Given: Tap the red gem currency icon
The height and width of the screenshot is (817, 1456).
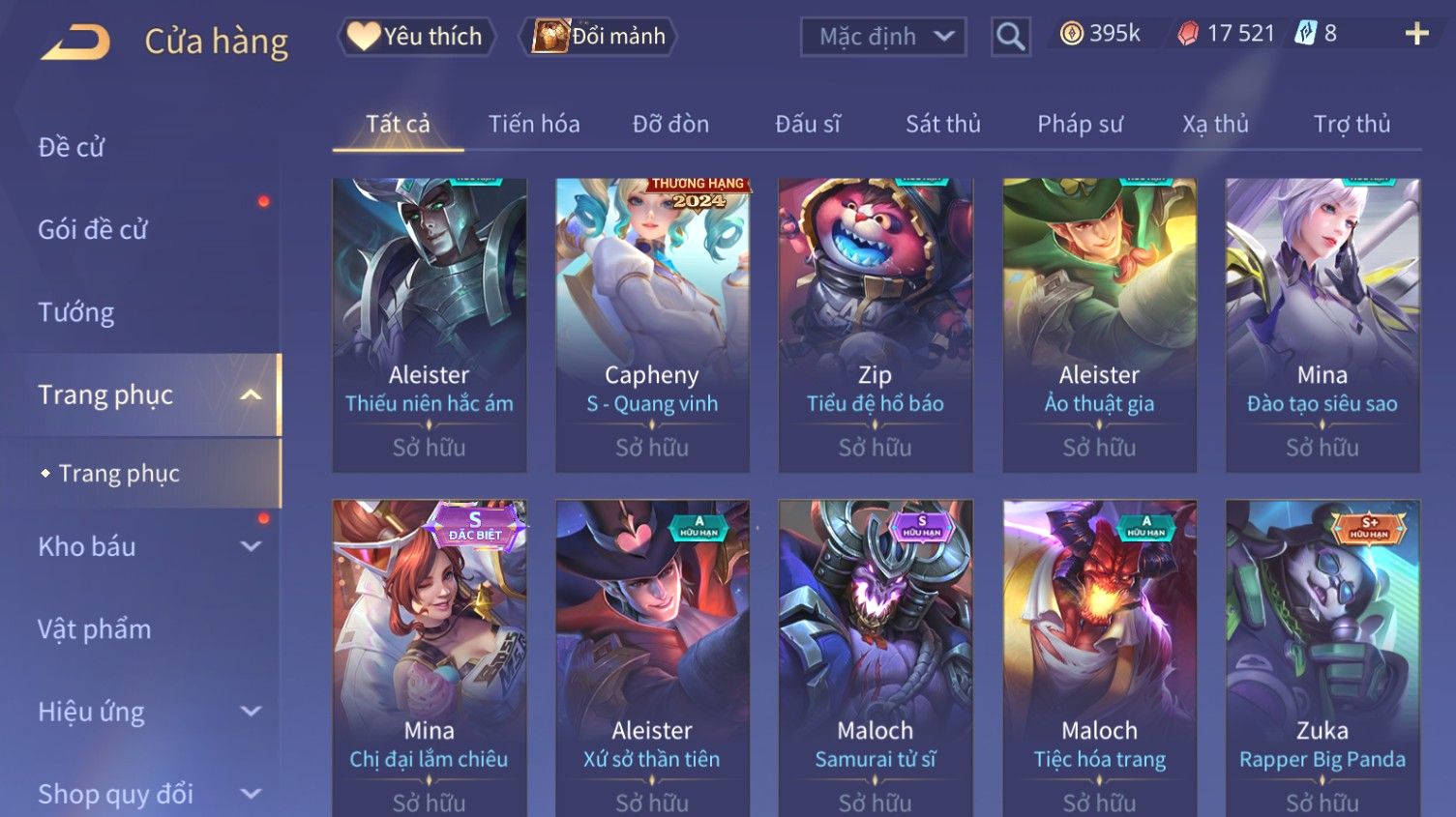Looking at the screenshot, I should click(1188, 34).
